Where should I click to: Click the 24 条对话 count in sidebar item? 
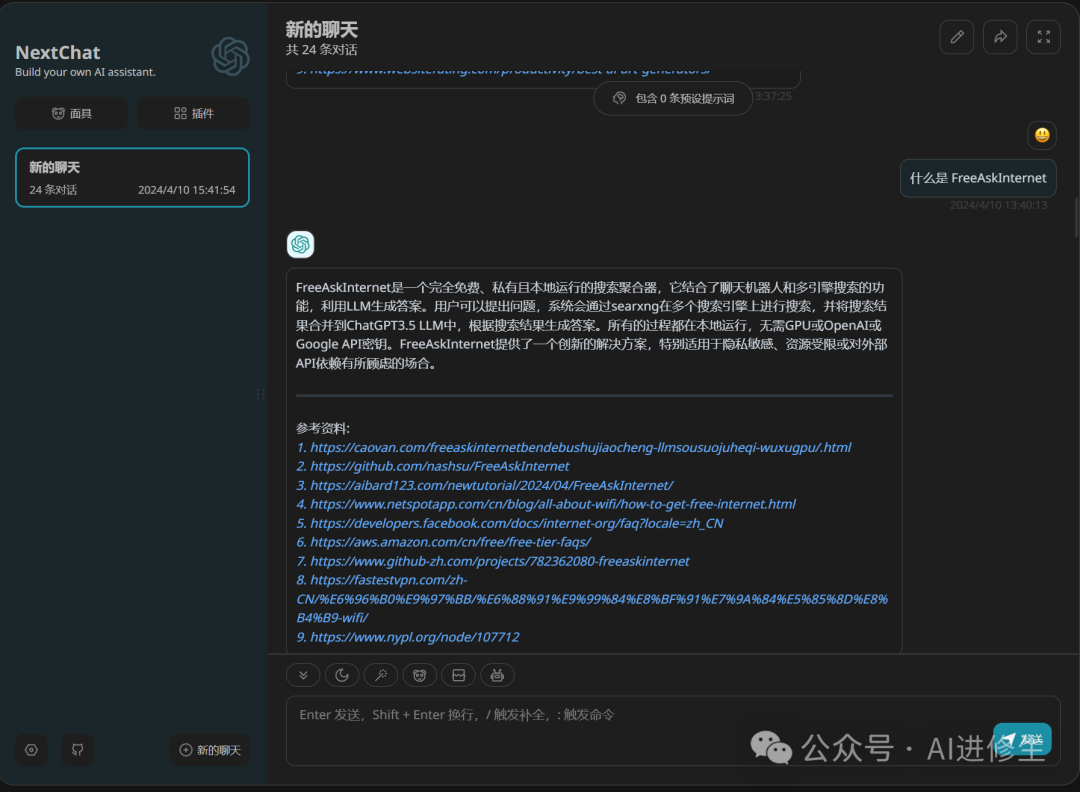[x=53, y=190]
